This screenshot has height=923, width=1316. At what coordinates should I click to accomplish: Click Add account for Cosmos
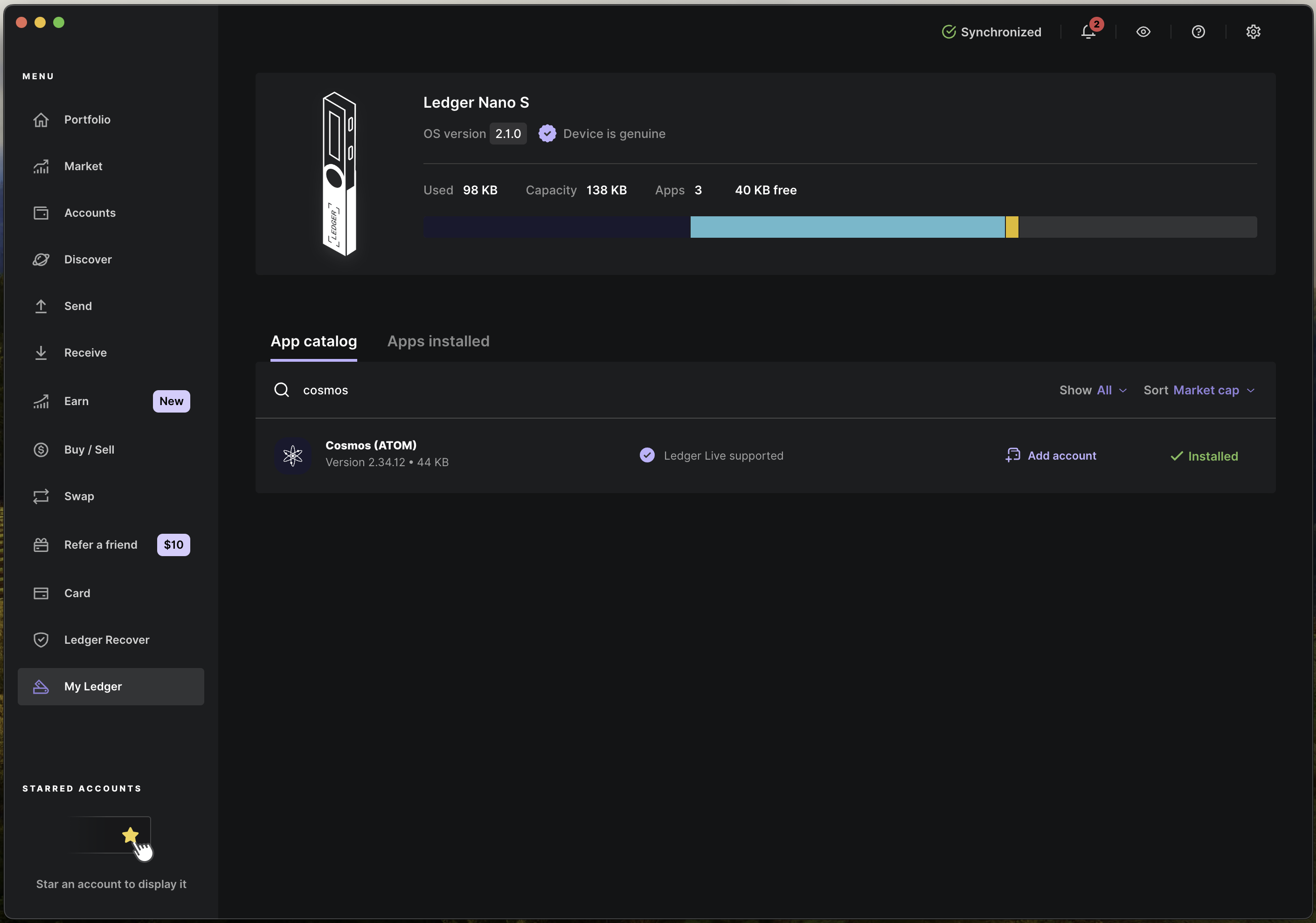[1051, 455]
